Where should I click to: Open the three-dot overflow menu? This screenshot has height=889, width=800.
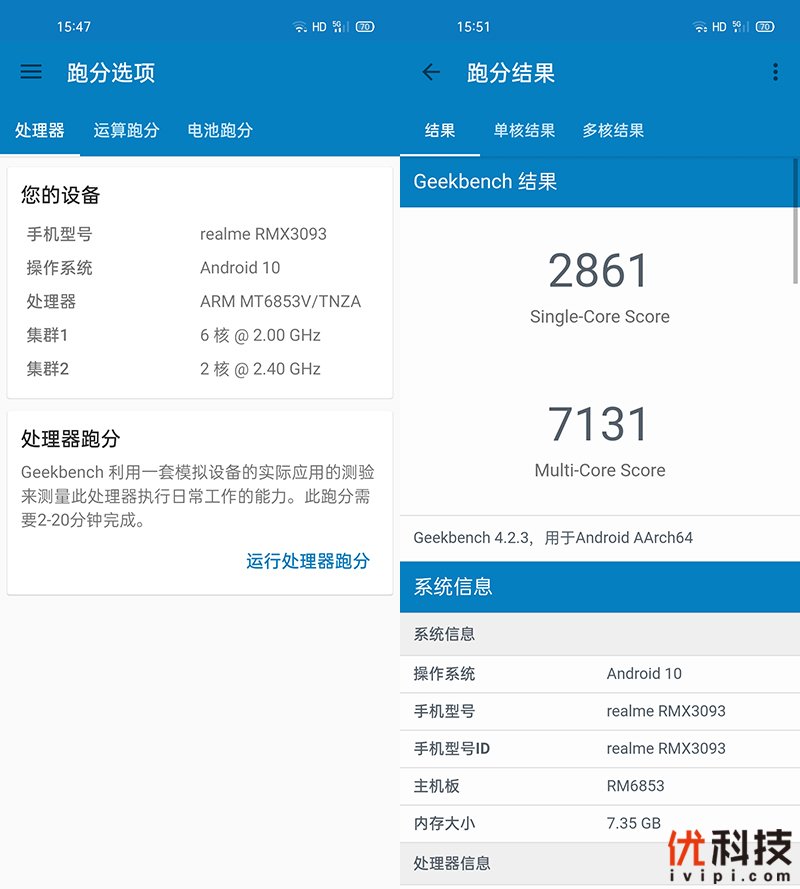point(775,72)
